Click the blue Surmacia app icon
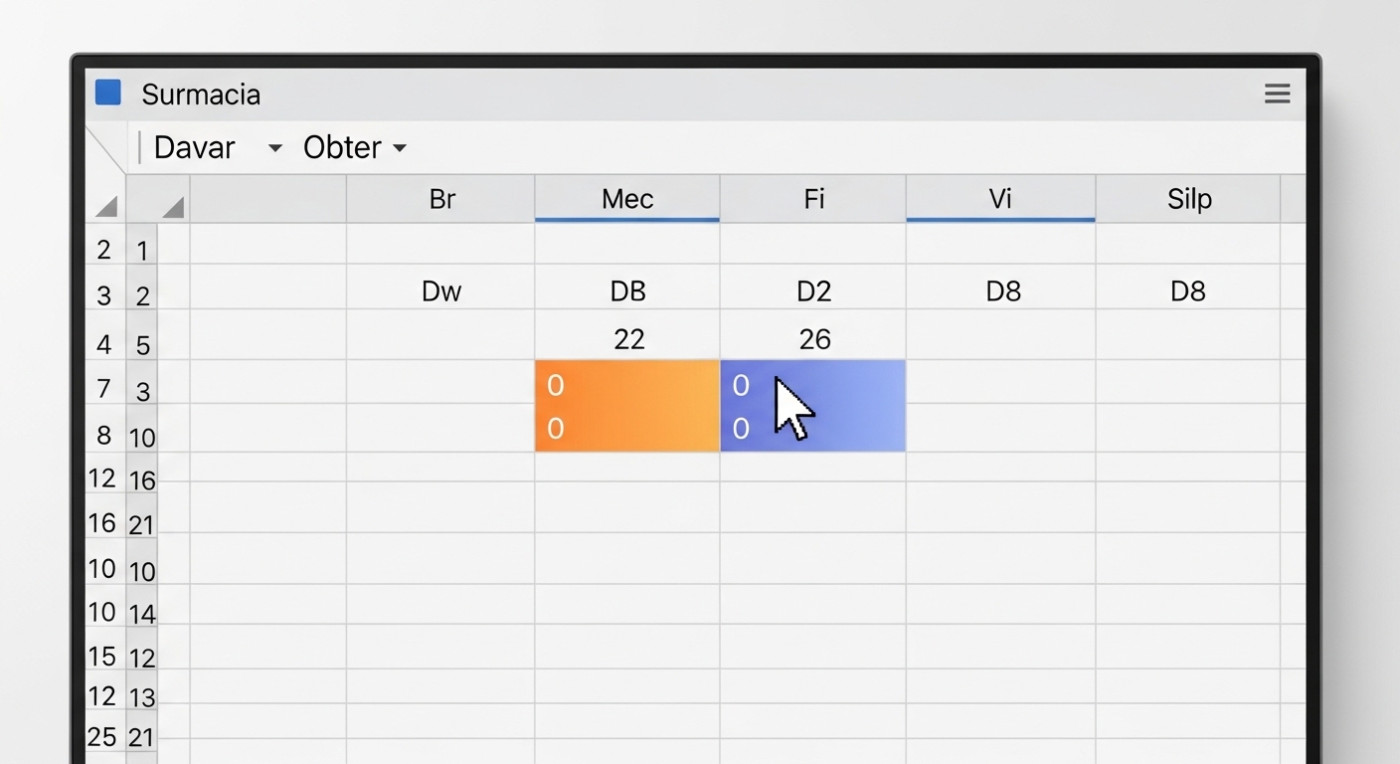The image size is (1400, 764). 108,93
